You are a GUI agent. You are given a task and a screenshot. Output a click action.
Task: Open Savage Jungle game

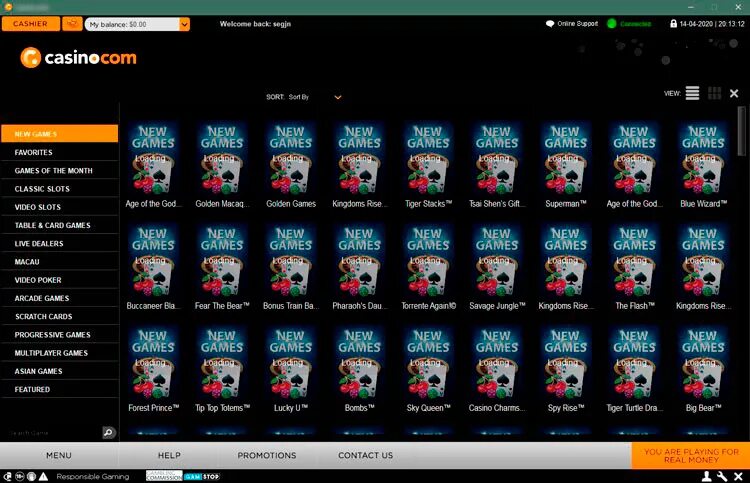coord(497,261)
